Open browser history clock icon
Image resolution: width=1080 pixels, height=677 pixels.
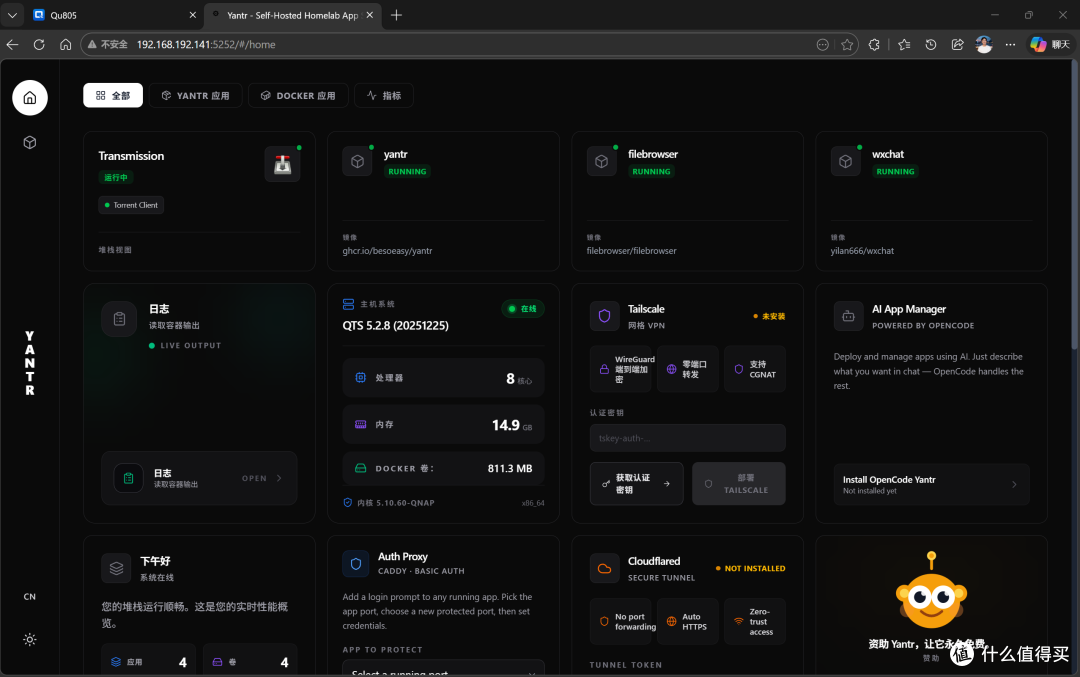(931, 44)
